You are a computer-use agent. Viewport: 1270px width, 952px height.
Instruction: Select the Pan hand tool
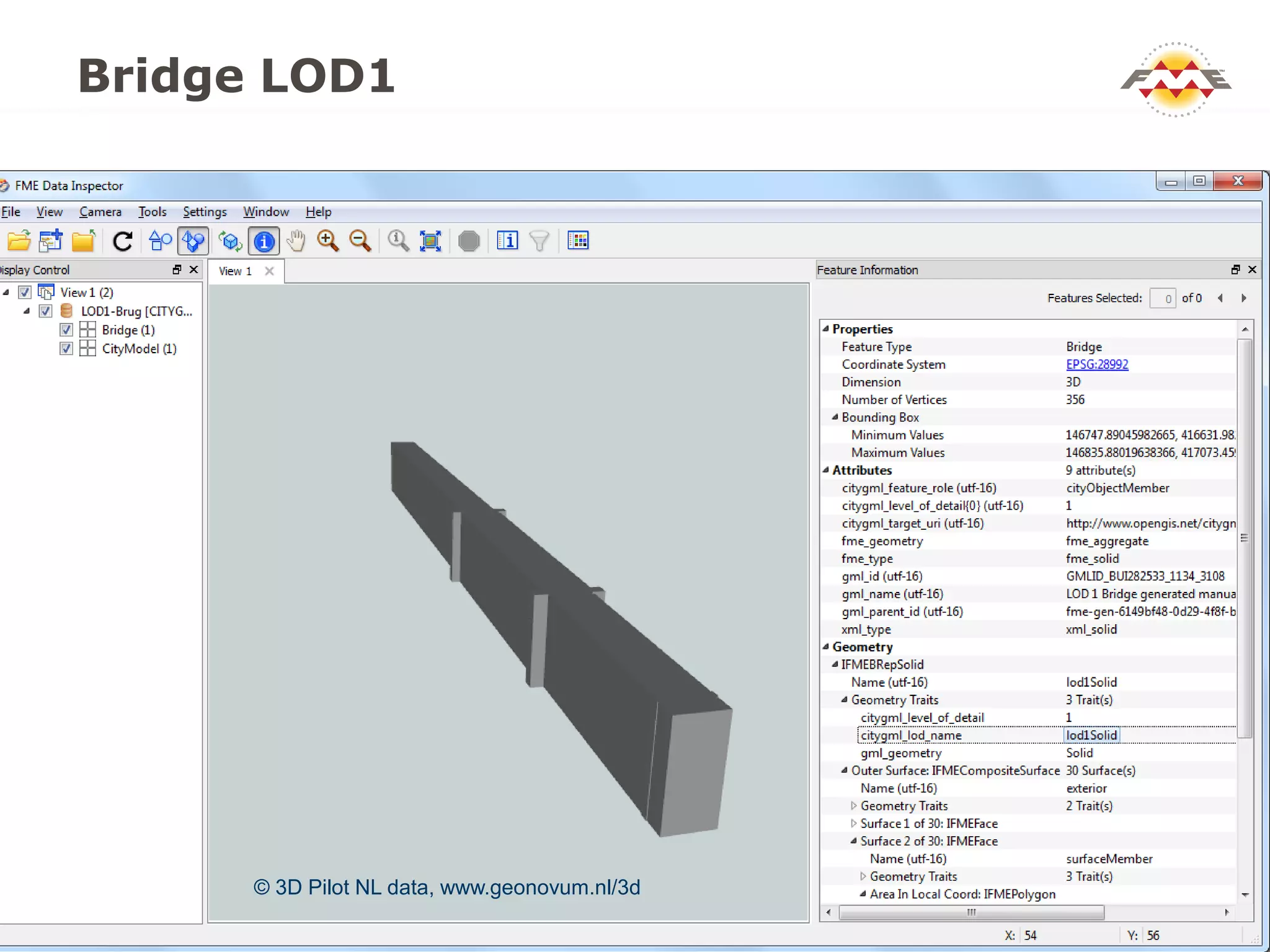[296, 240]
